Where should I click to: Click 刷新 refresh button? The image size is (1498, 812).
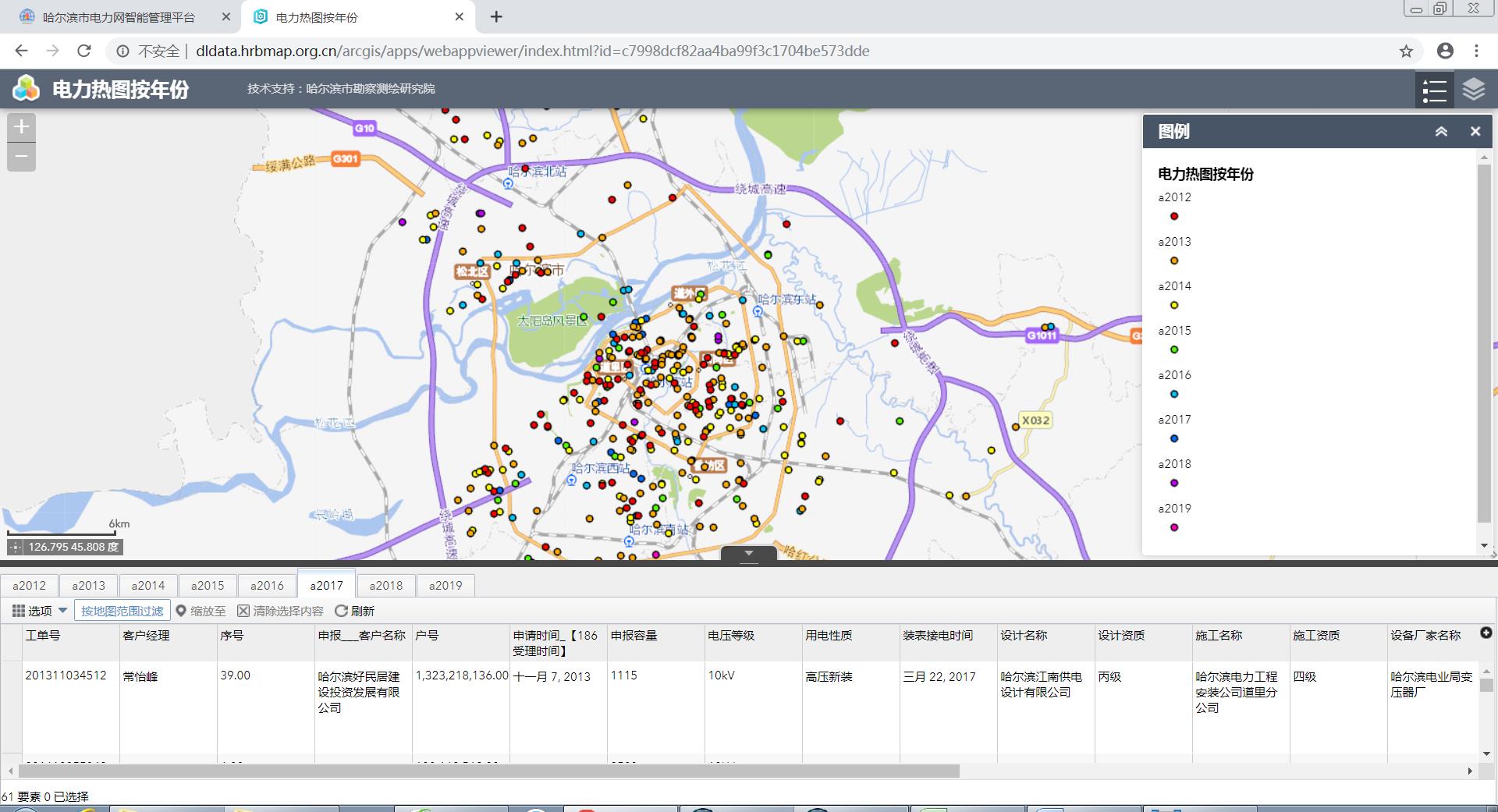[x=355, y=611]
